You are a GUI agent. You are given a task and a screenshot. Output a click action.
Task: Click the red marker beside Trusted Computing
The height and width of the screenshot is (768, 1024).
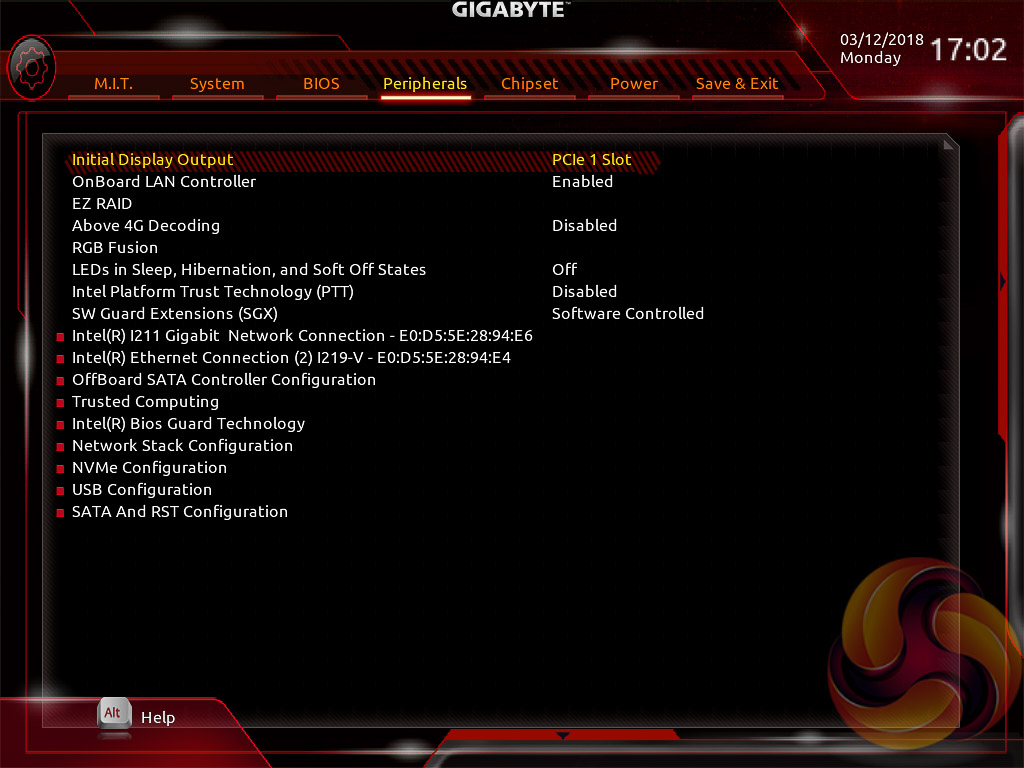[x=60, y=403]
